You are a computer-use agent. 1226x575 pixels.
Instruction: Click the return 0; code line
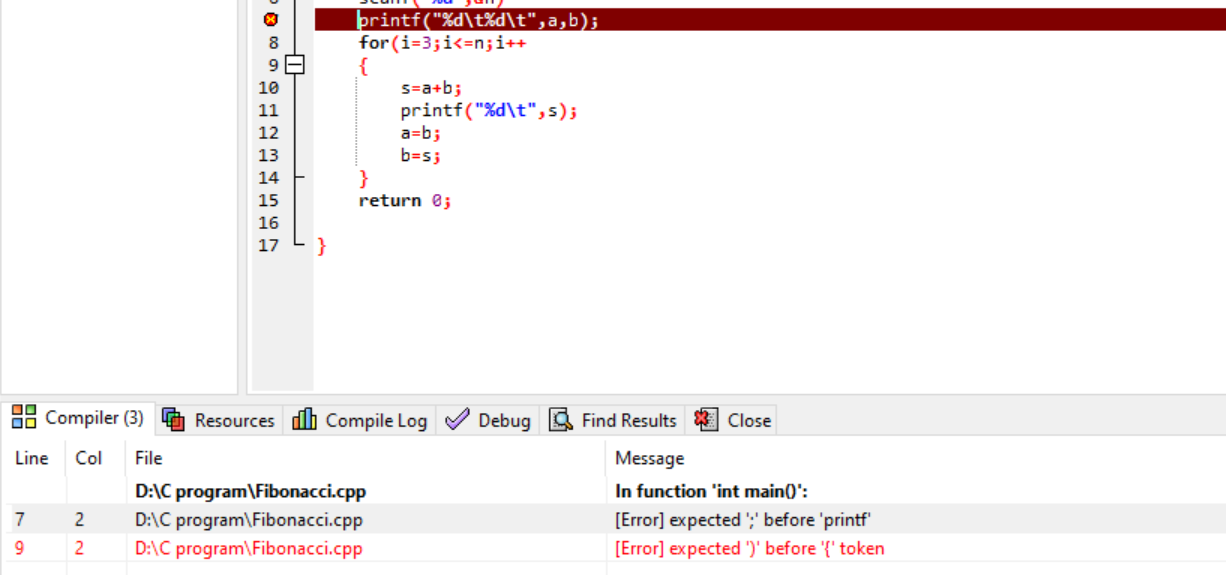pos(405,200)
